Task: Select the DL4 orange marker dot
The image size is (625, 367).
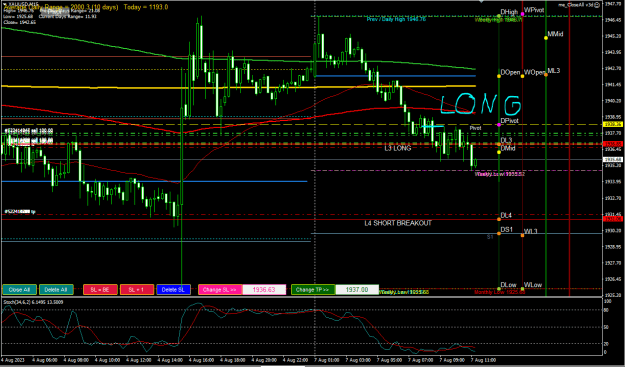Action: point(499,219)
